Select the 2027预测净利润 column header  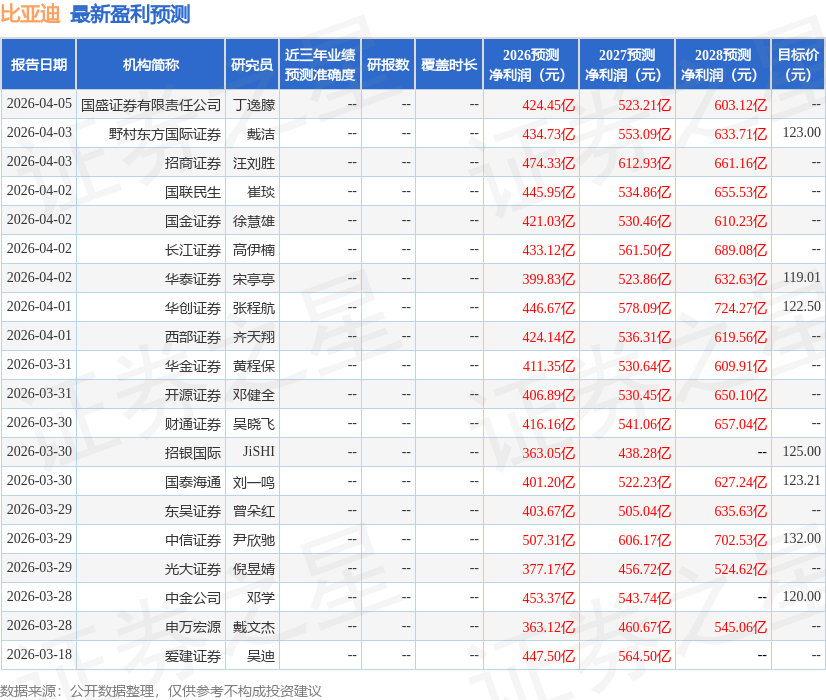[x=626, y=65]
